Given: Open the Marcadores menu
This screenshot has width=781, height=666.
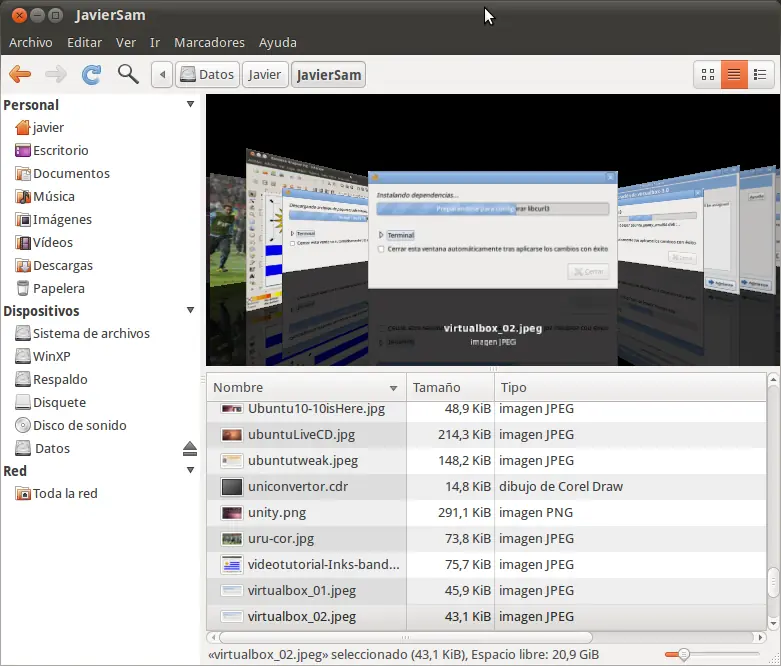Looking at the screenshot, I should 209,42.
